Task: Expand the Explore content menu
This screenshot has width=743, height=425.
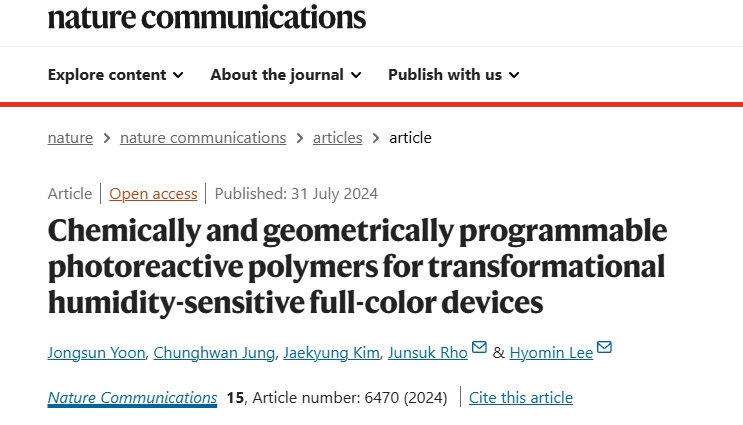Action: click(x=116, y=75)
